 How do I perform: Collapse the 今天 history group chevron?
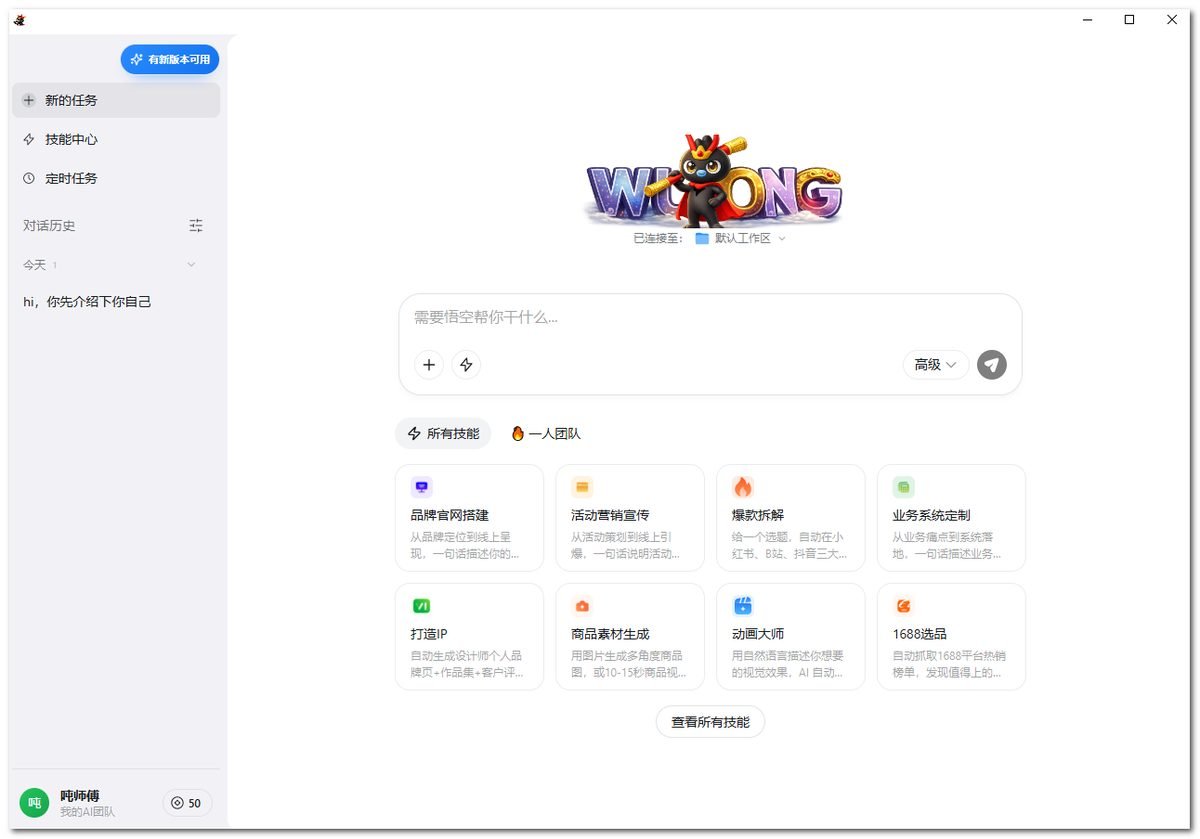191,265
